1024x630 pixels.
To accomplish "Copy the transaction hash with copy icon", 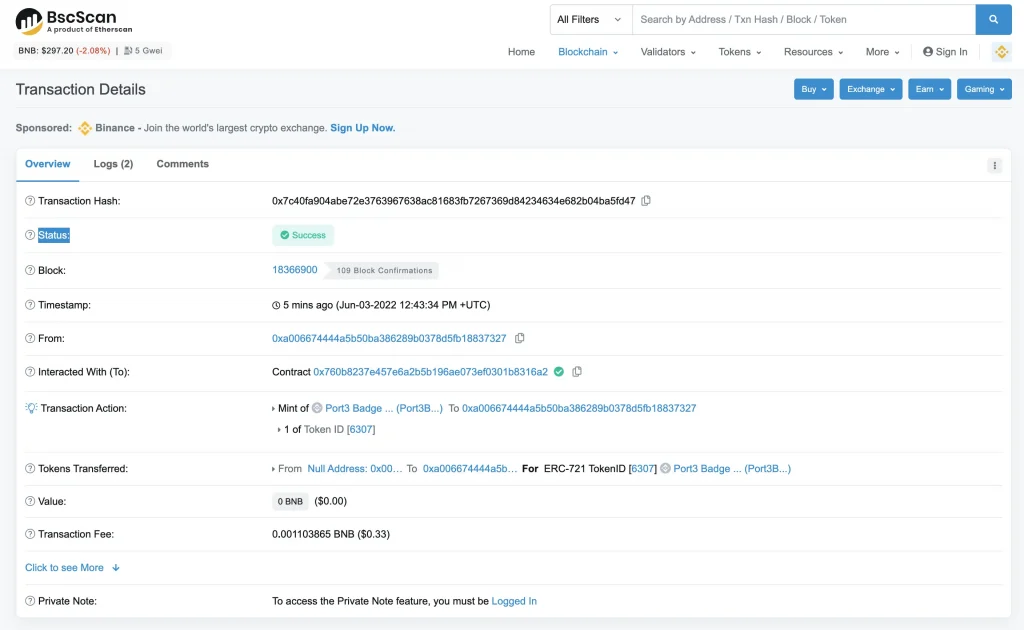I will point(646,201).
